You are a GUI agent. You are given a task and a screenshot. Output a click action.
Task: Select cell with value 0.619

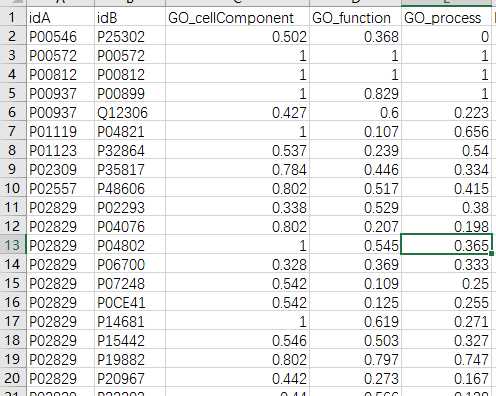[x=355, y=321]
